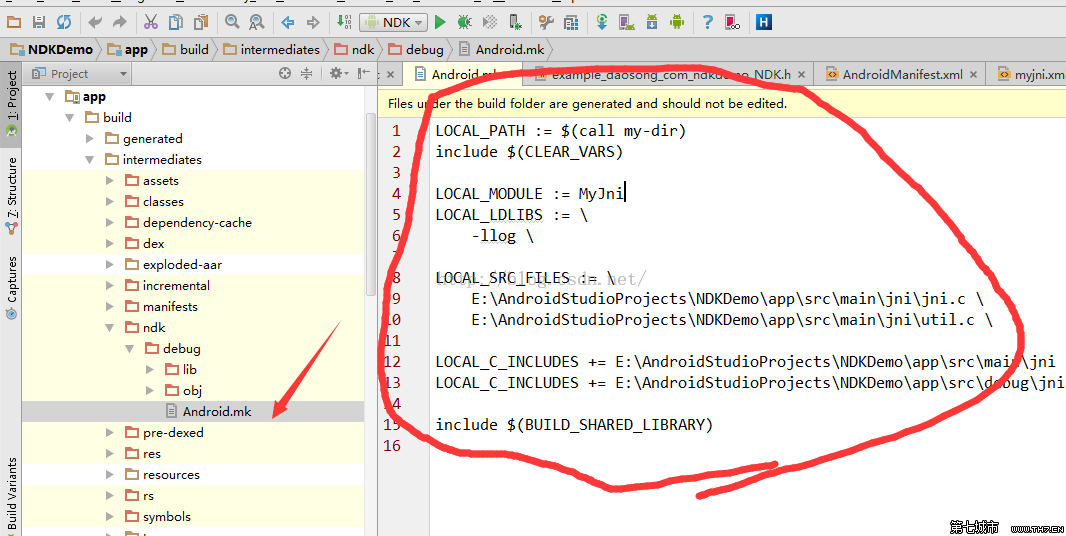Click the app breadcrumb item
The image size is (1066, 536).
point(128,50)
